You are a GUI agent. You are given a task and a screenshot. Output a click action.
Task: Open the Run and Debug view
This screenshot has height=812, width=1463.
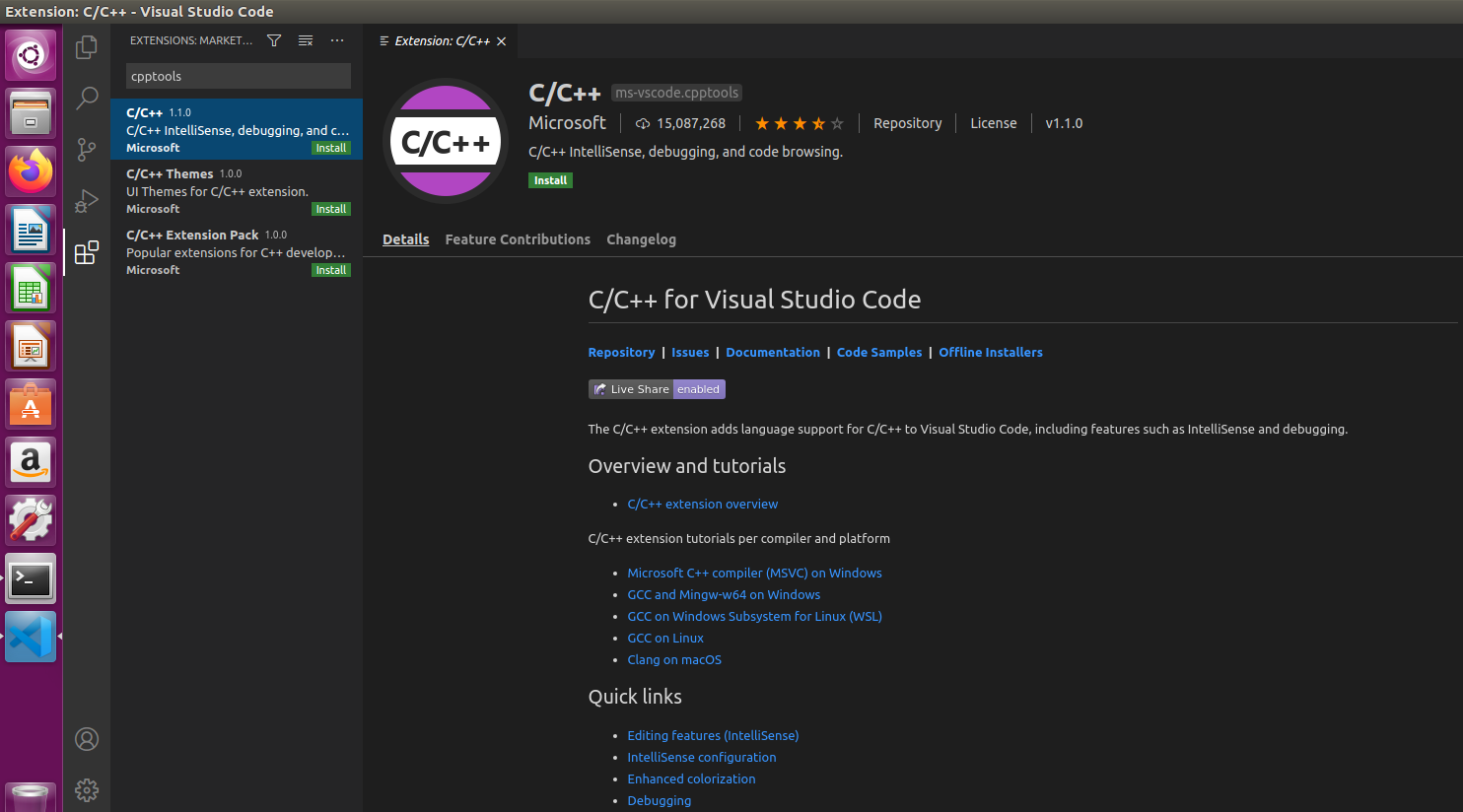(87, 201)
